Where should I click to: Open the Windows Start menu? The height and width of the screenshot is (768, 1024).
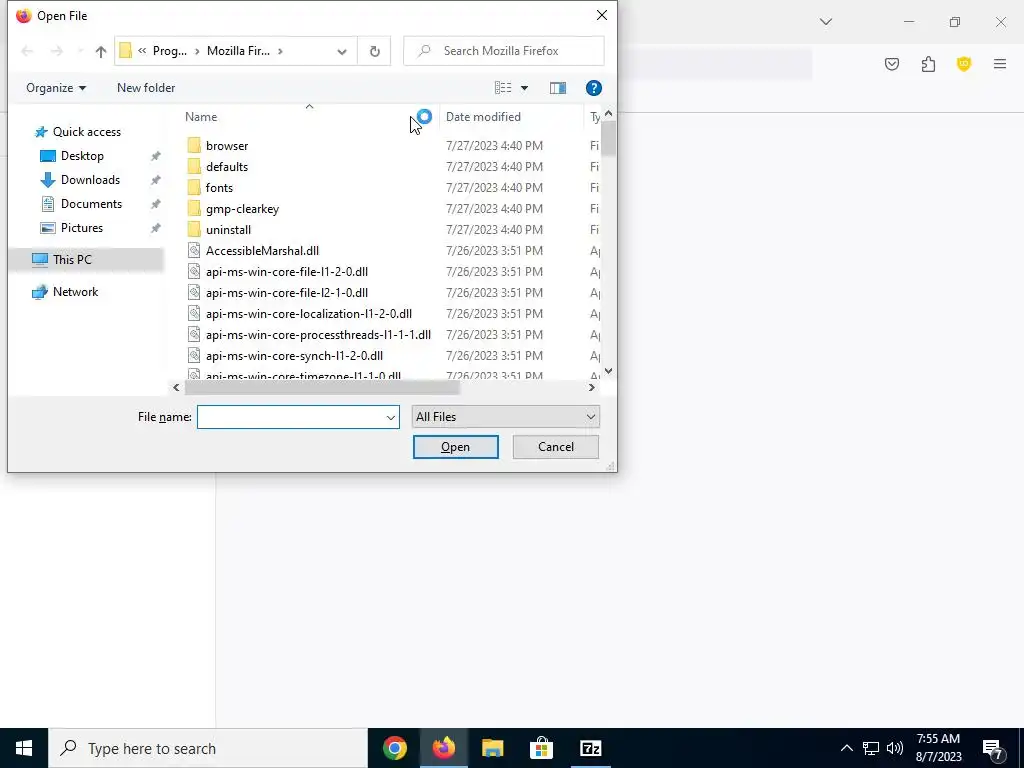click(24, 748)
